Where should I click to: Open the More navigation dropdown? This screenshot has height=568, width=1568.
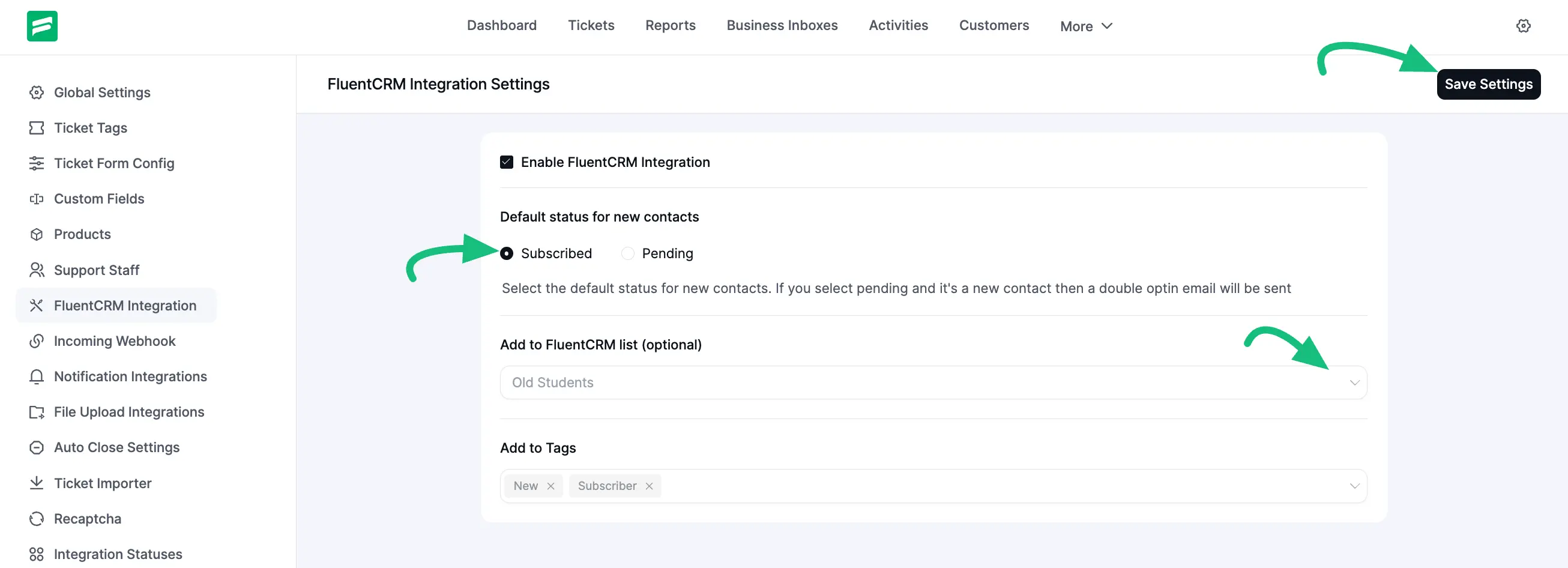click(x=1086, y=26)
